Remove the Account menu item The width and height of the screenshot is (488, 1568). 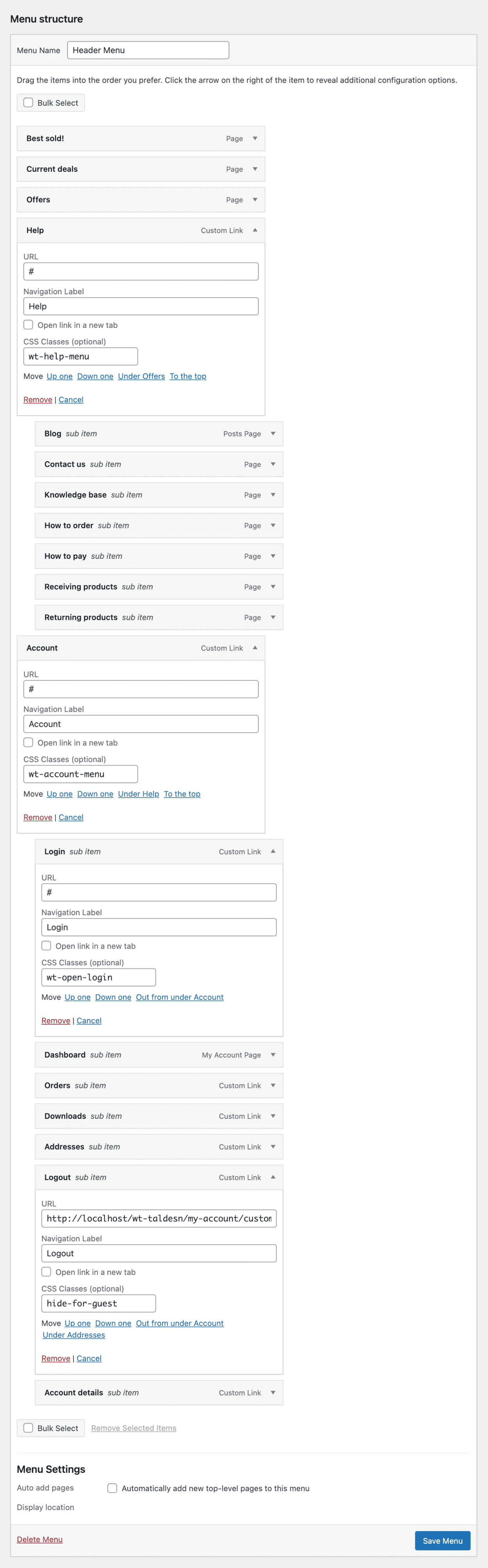point(38,817)
